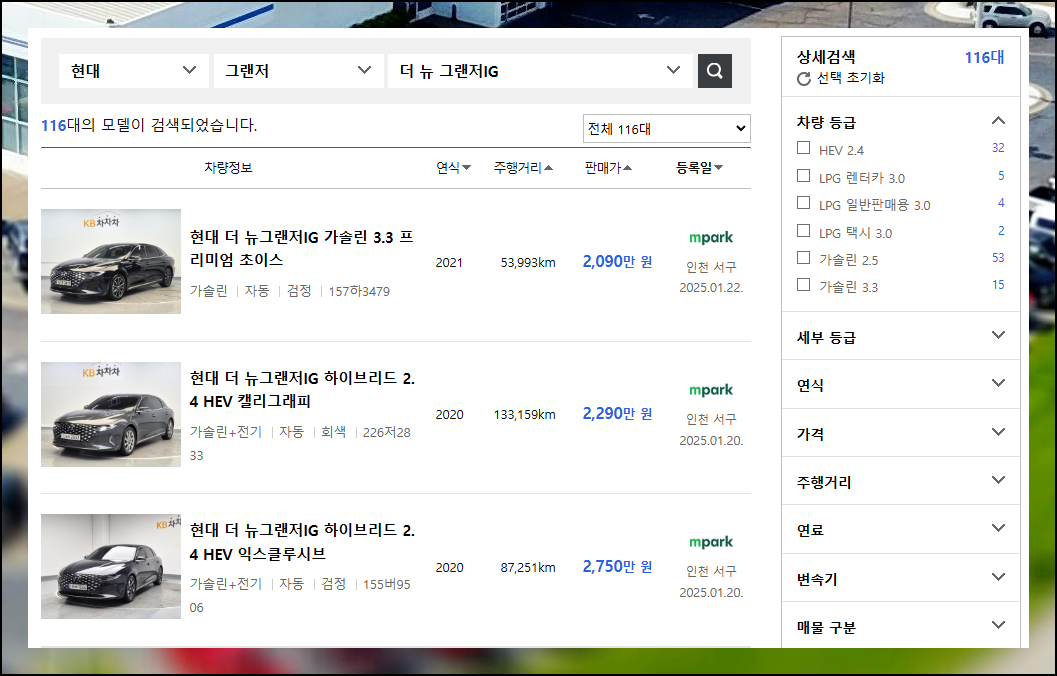Open the gray Grandeur thumbnail for 226저2833

(111, 414)
